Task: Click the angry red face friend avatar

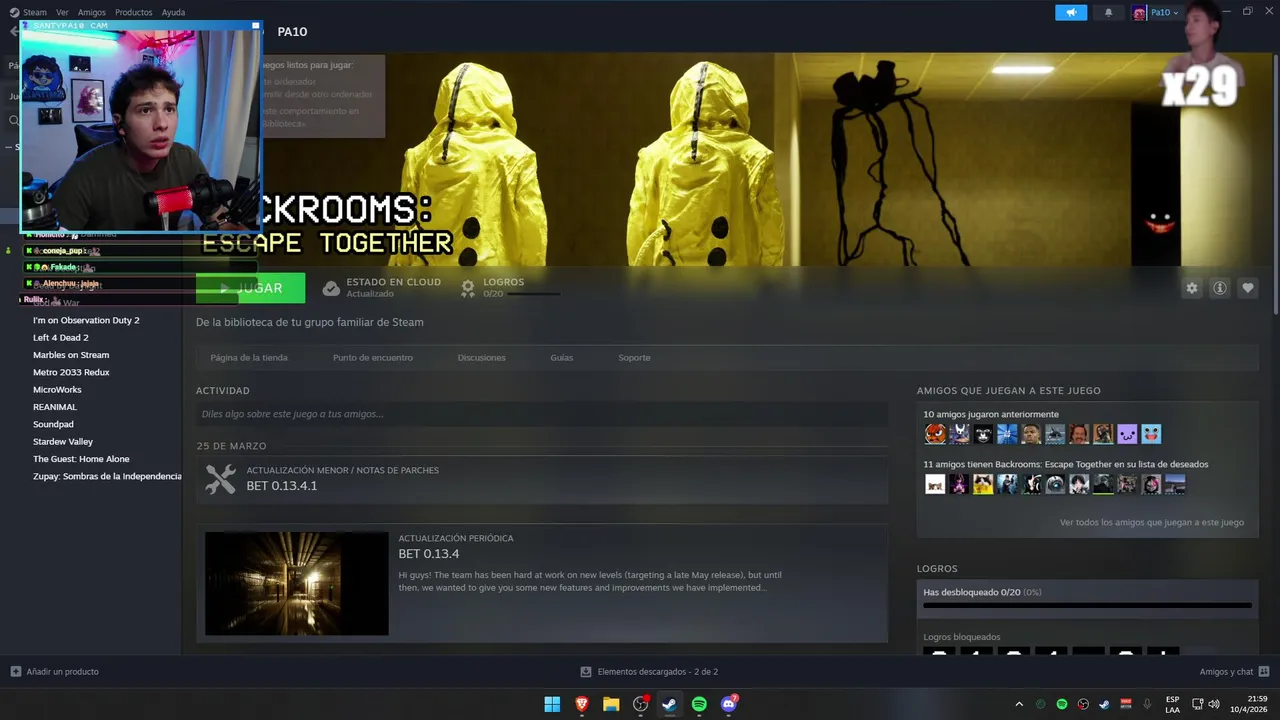Action: 935,434
